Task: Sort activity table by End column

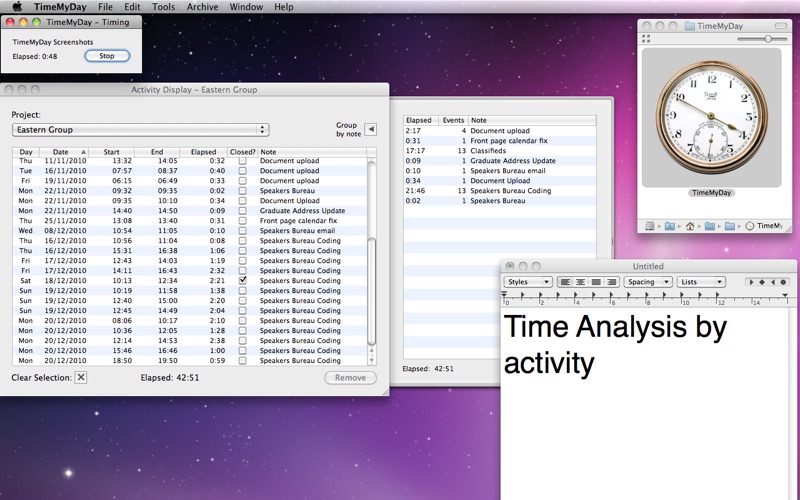Action: 157,152
